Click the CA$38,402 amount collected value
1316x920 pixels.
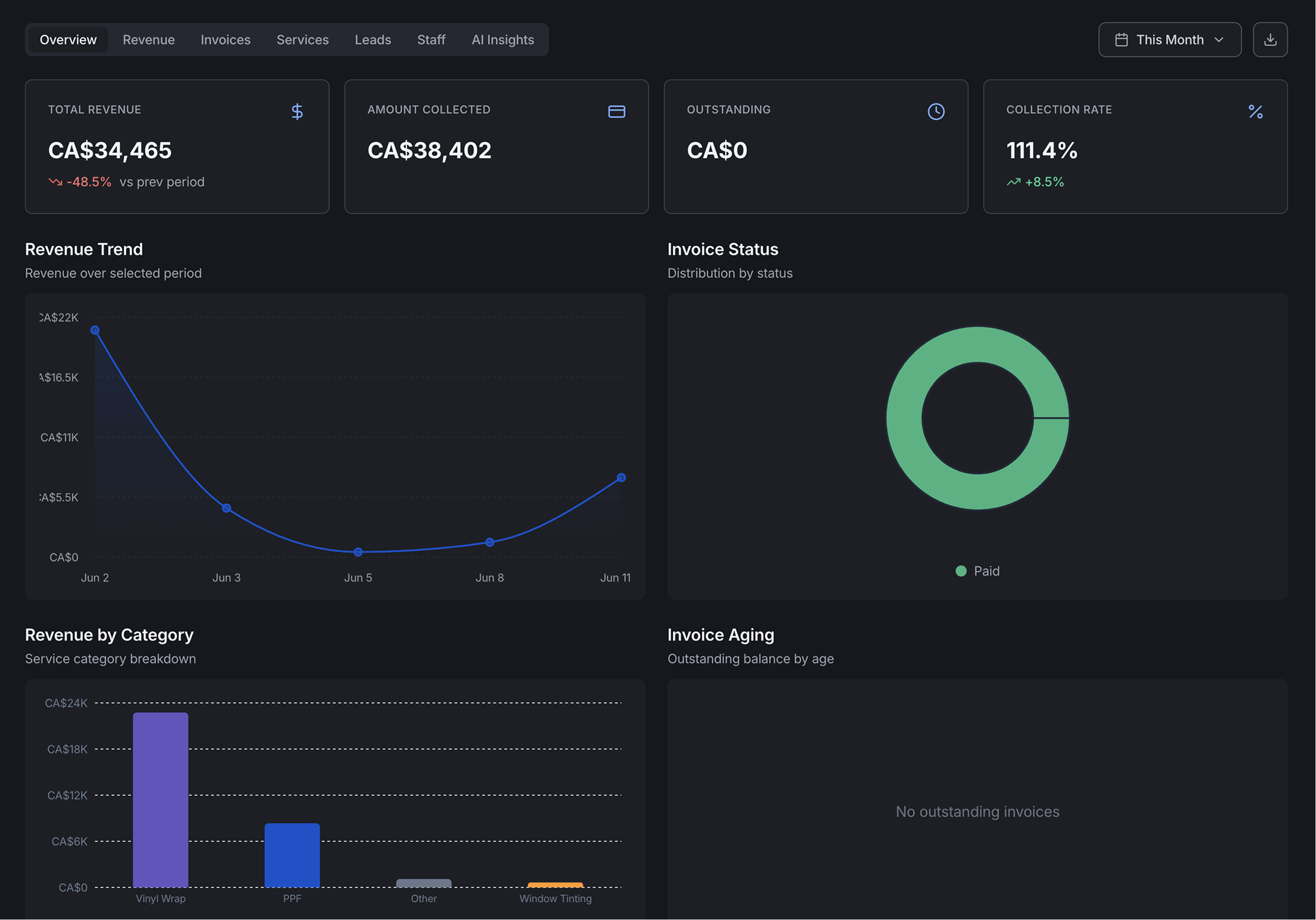[x=429, y=151]
